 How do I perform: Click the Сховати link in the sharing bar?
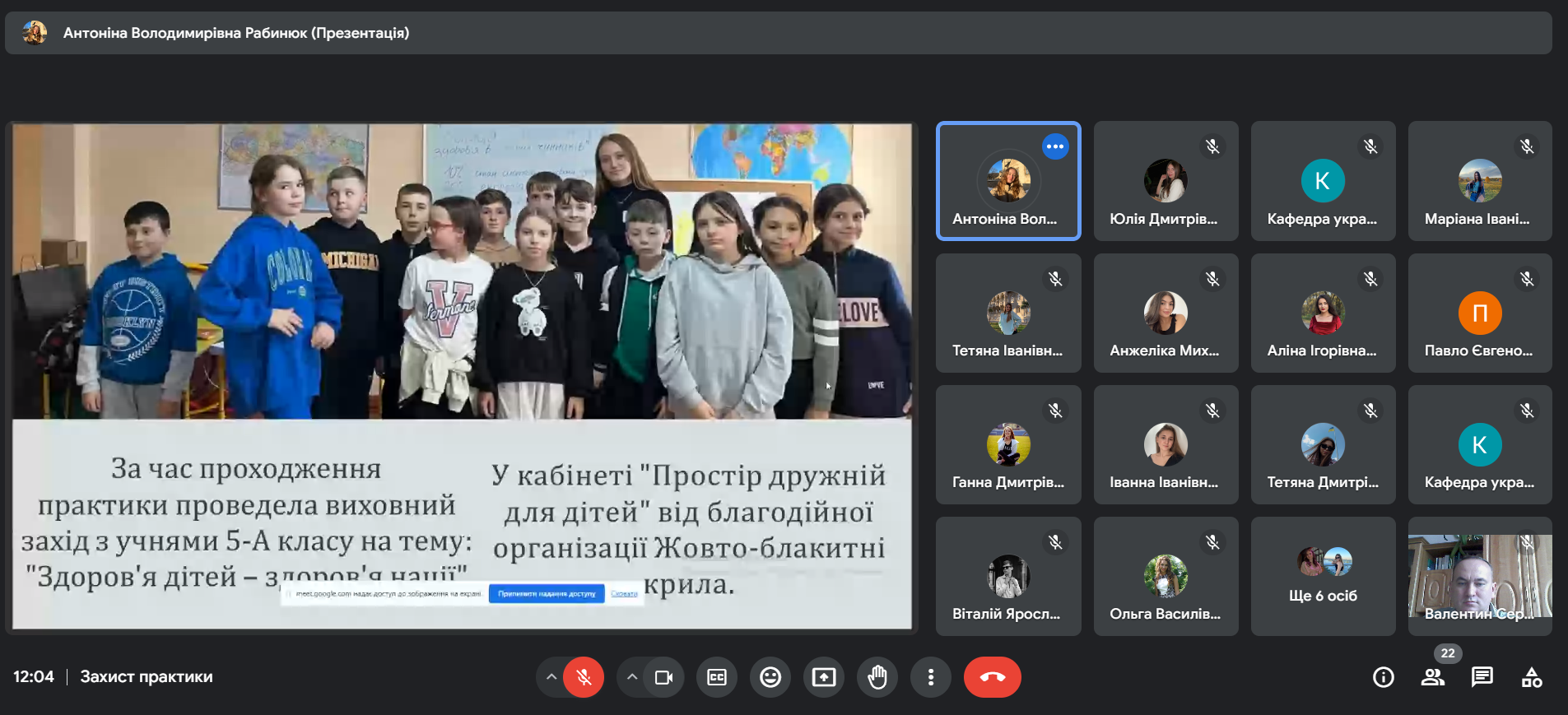[x=624, y=593]
